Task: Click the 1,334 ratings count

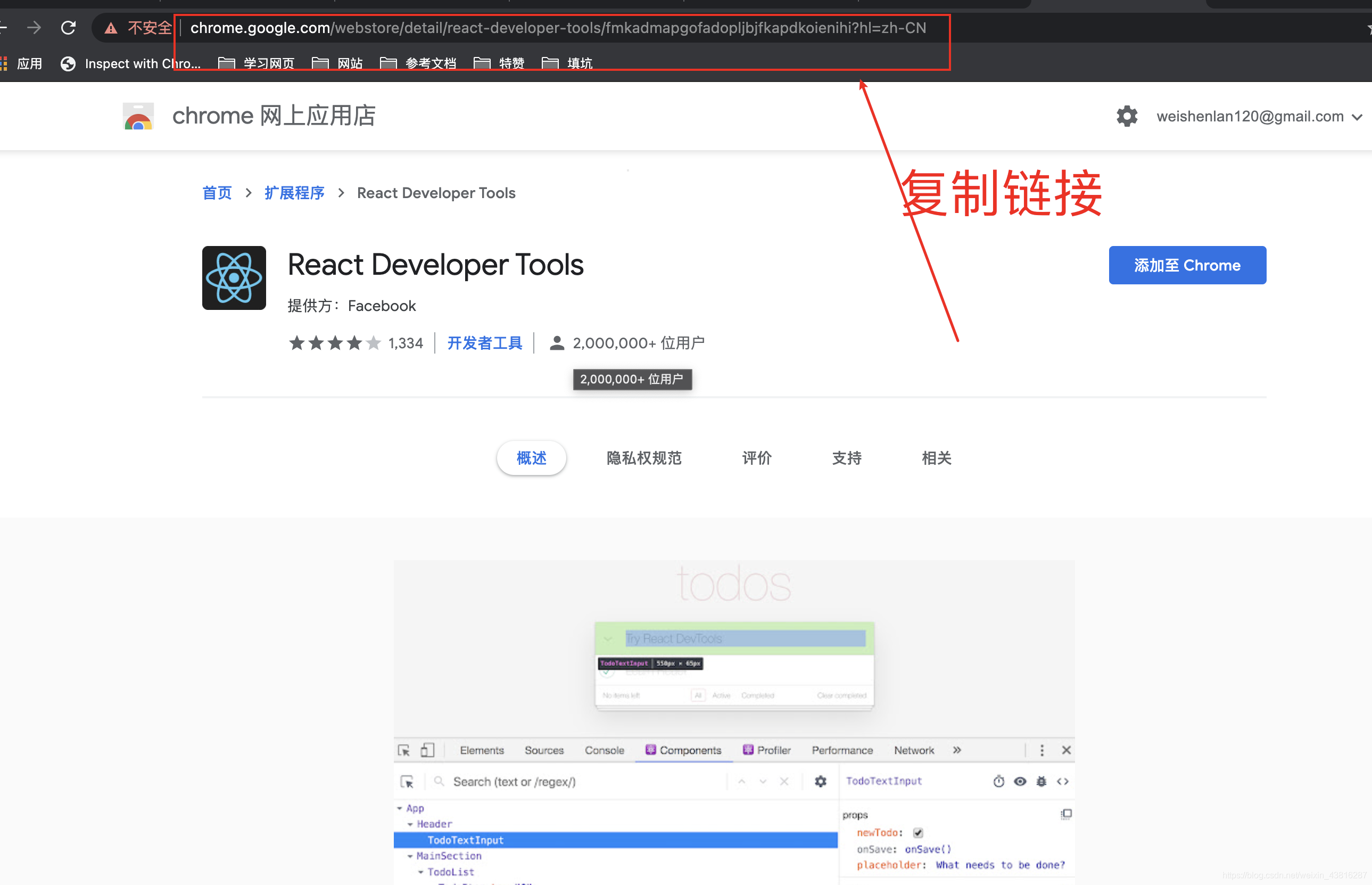Action: [x=406, y=343]
